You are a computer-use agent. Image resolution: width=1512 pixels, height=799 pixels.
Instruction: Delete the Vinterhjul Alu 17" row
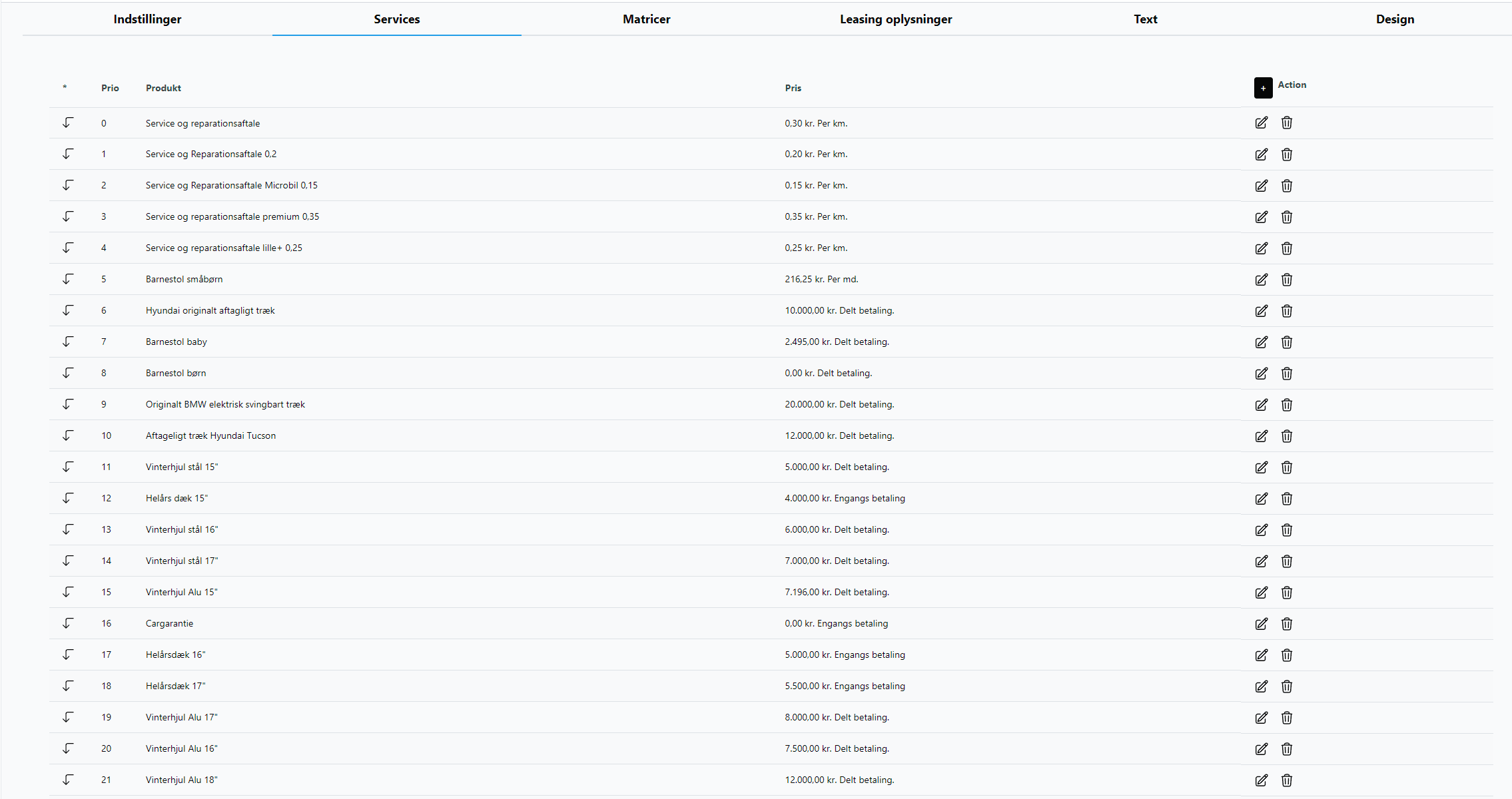pyautogui.click(x=1287, y=718)
